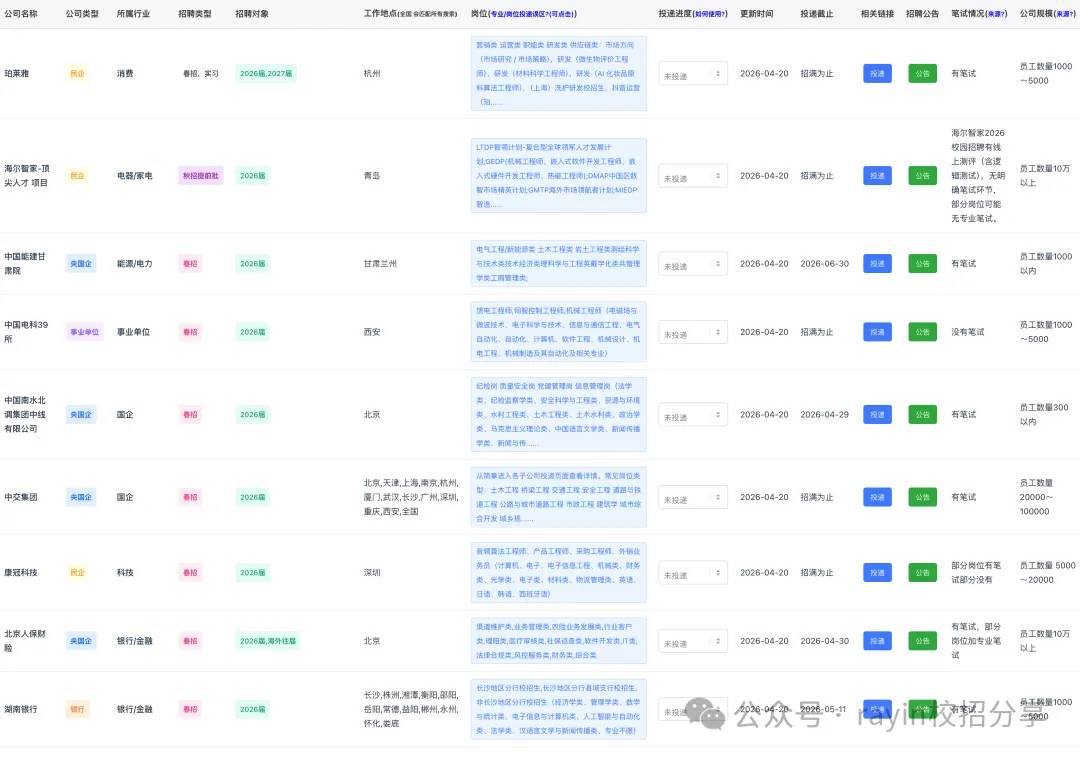The height and width of the screenshot is (757, 1080).
Task: Click 央国企 tag in 中国能建甘肃院 row
Action: click(x=81, y=264)
